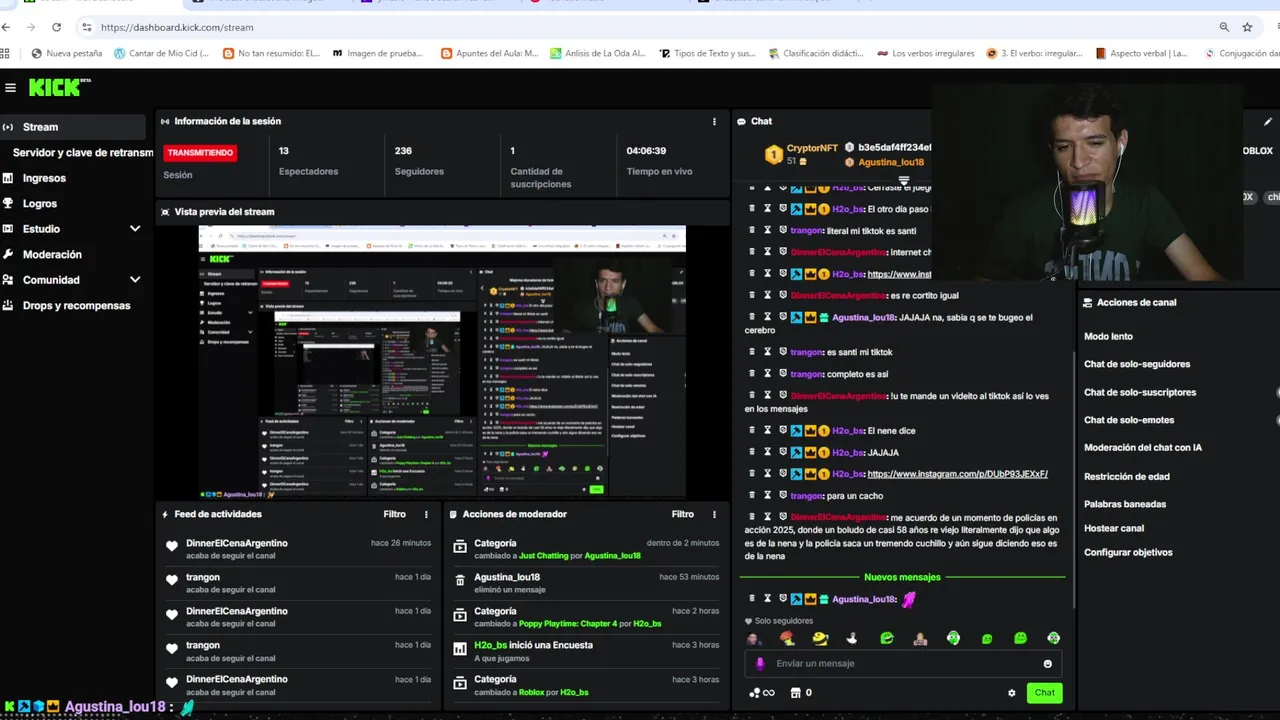Select Chat de solo-seguidores action
Screen dimensions: 1280x720
[x=1137, y=364]
